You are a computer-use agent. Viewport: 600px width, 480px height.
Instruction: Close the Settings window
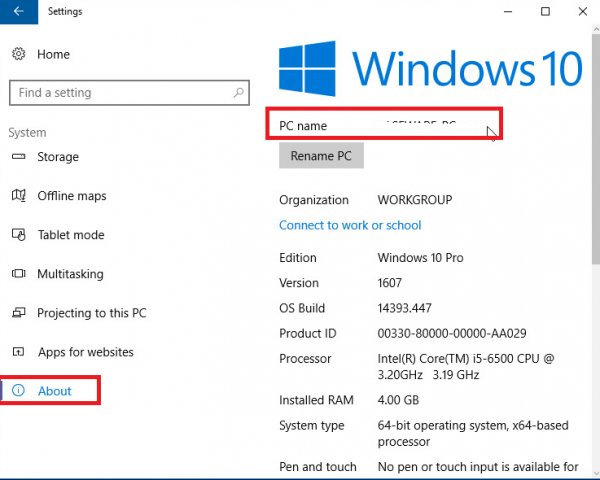pos(582,11)
